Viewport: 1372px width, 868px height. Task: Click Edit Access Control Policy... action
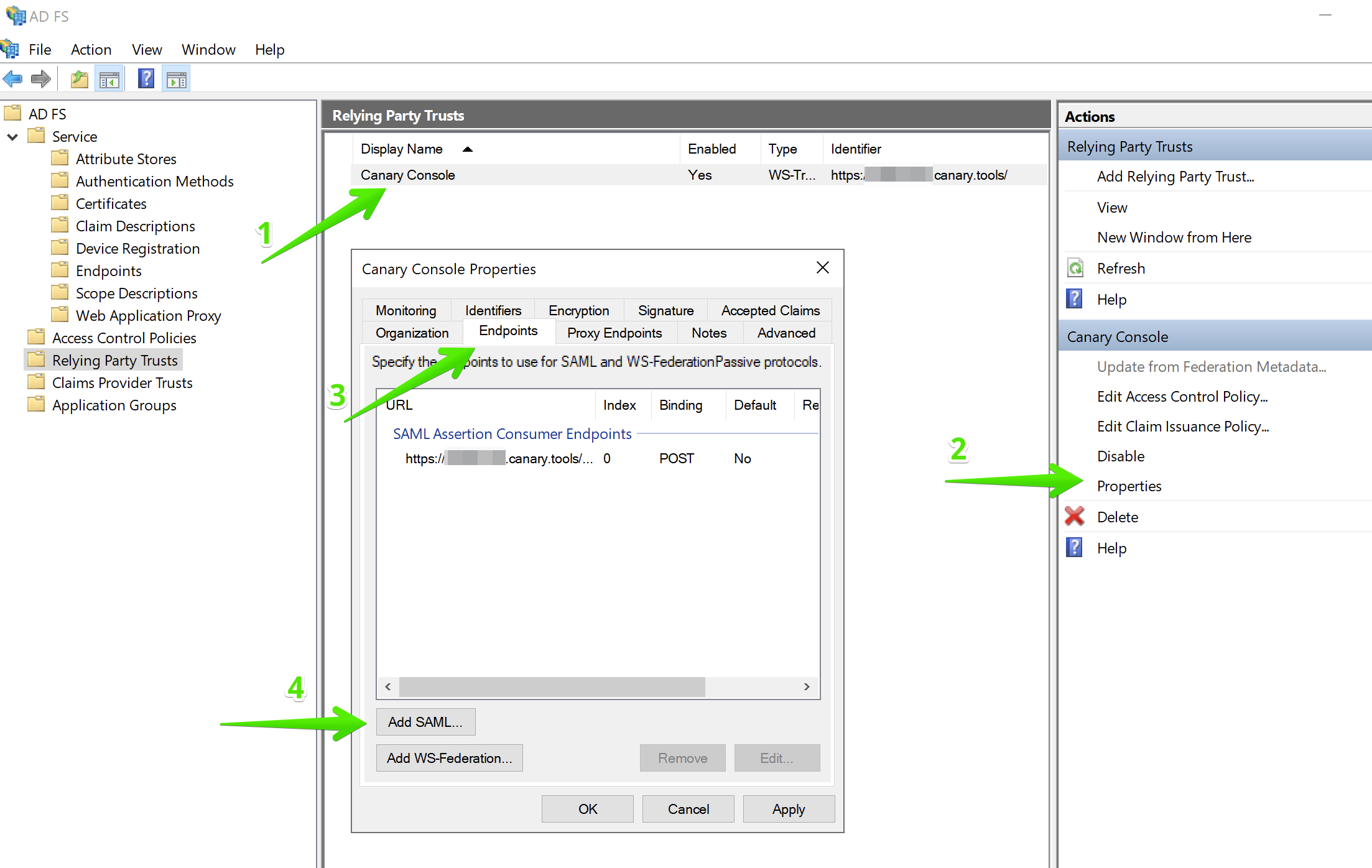pyautogui.click(x=1182, y=396)
